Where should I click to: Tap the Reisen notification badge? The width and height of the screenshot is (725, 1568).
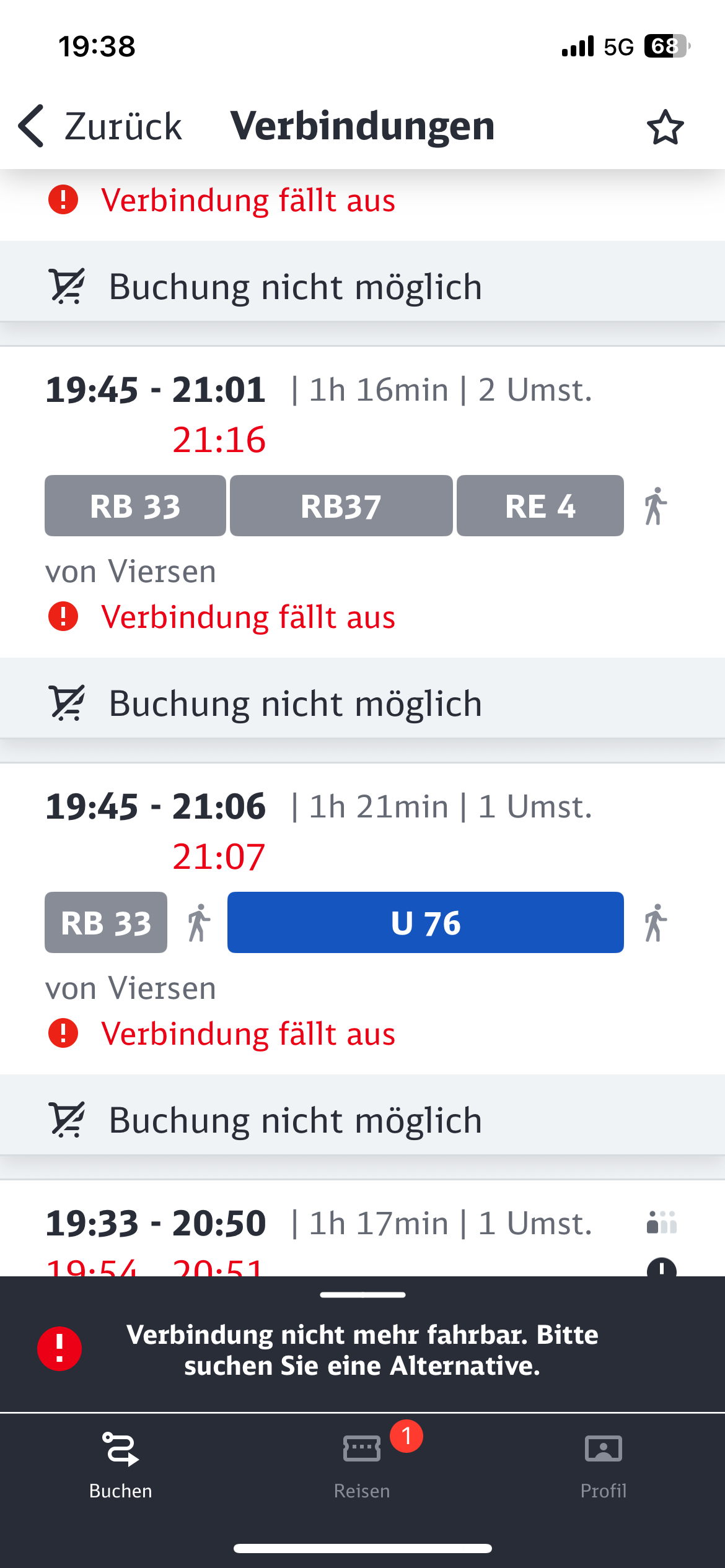tap(406, 1435)
